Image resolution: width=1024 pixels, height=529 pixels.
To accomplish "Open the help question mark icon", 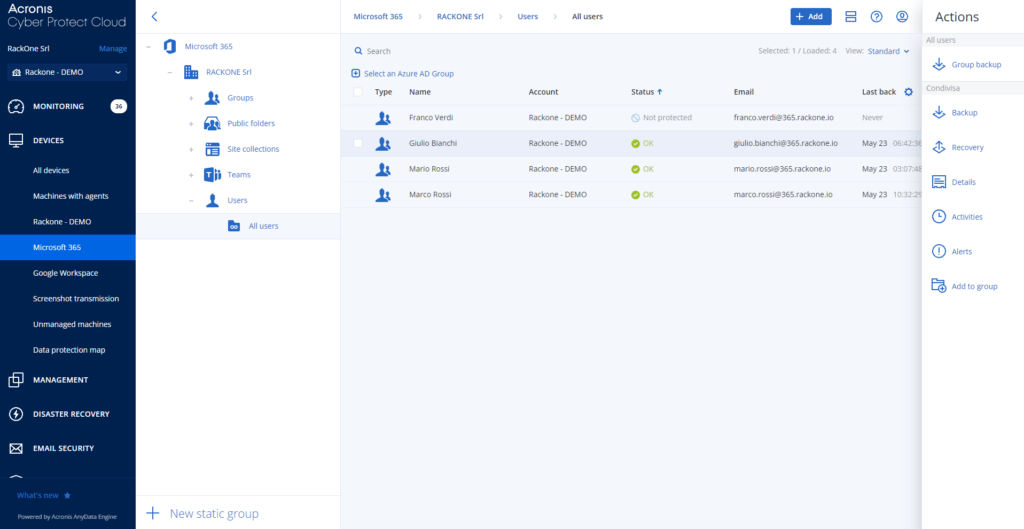I will 876,17.
